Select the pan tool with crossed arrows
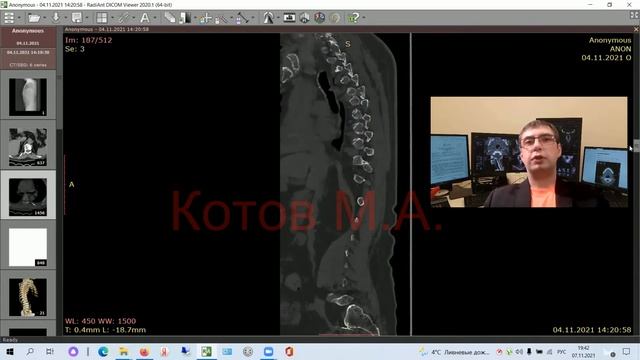 (x=205, y=18)
